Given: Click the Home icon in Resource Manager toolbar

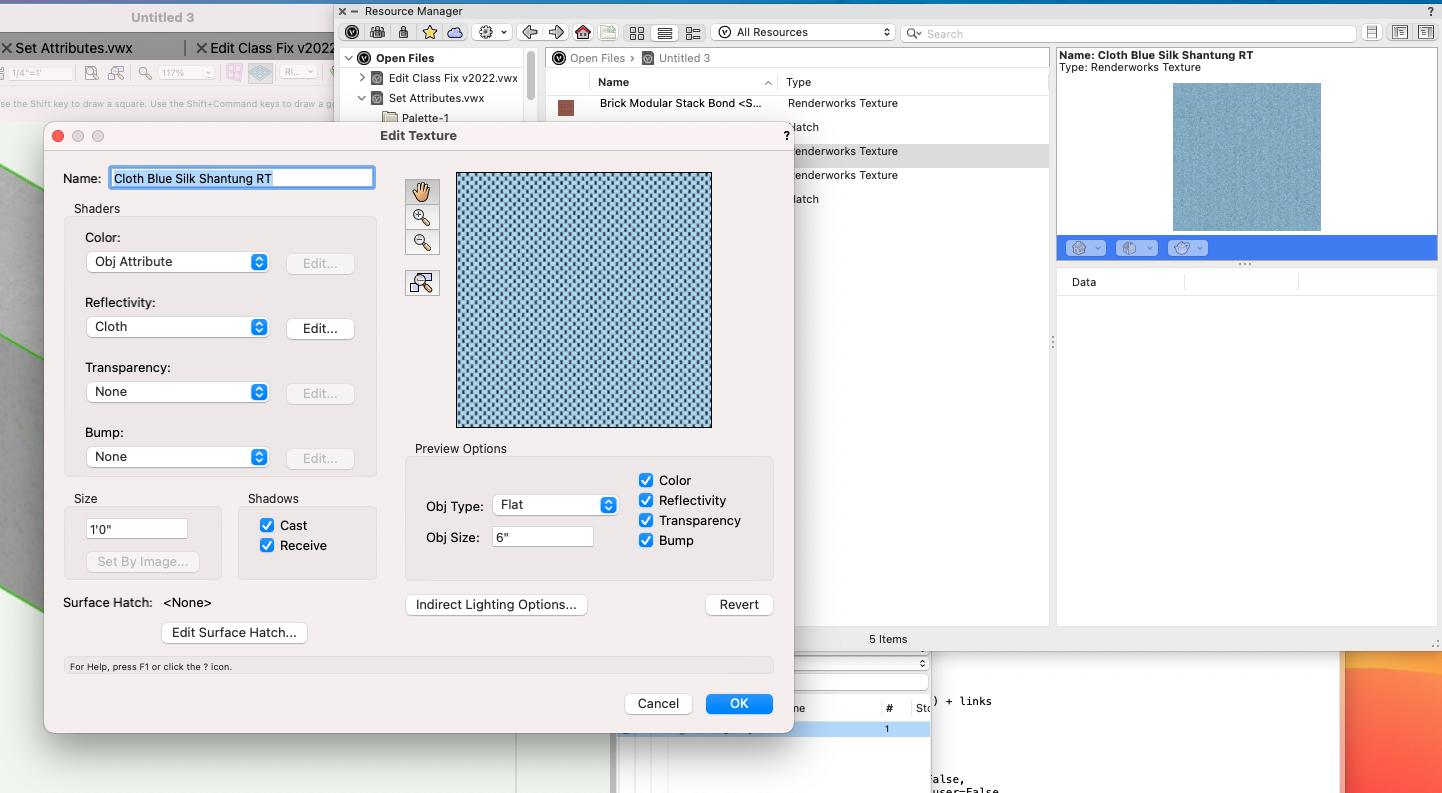Looking at the screenshot, I should pos(583,31).
